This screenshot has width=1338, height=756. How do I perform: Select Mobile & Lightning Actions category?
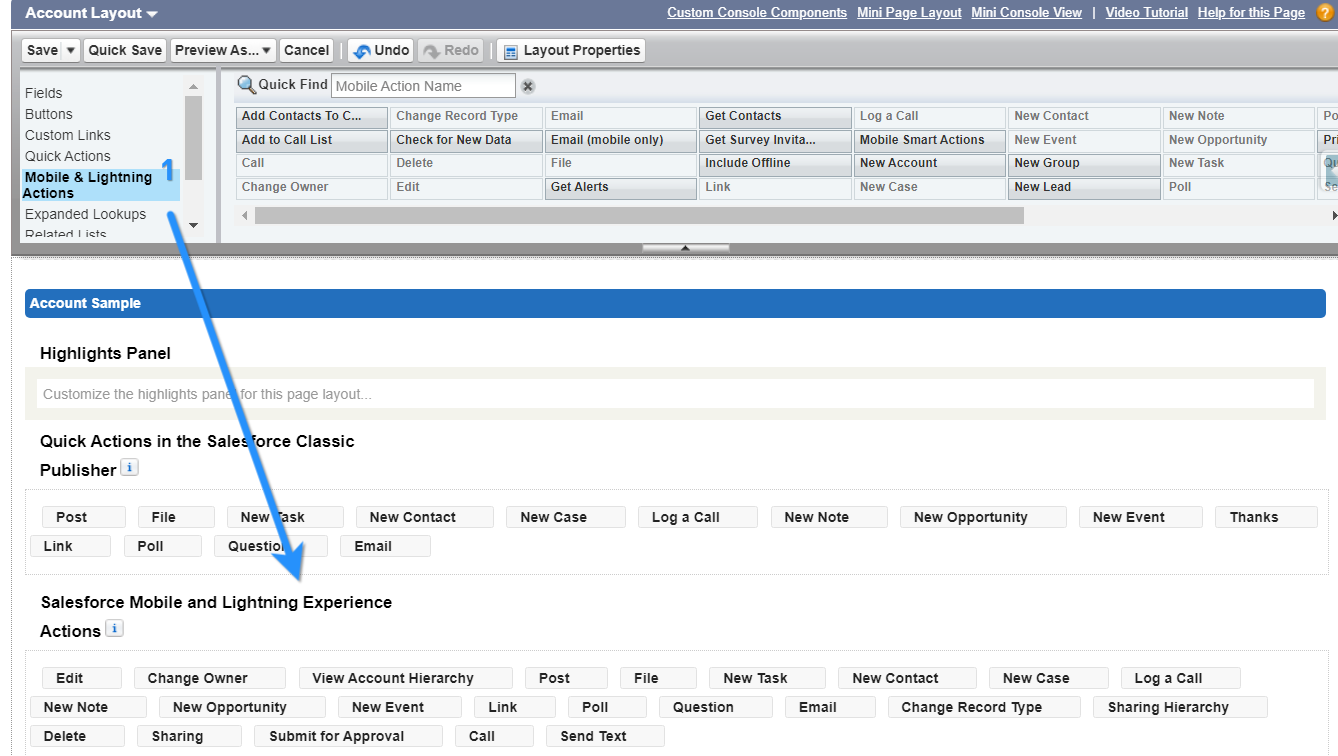(x=101, y=185)
